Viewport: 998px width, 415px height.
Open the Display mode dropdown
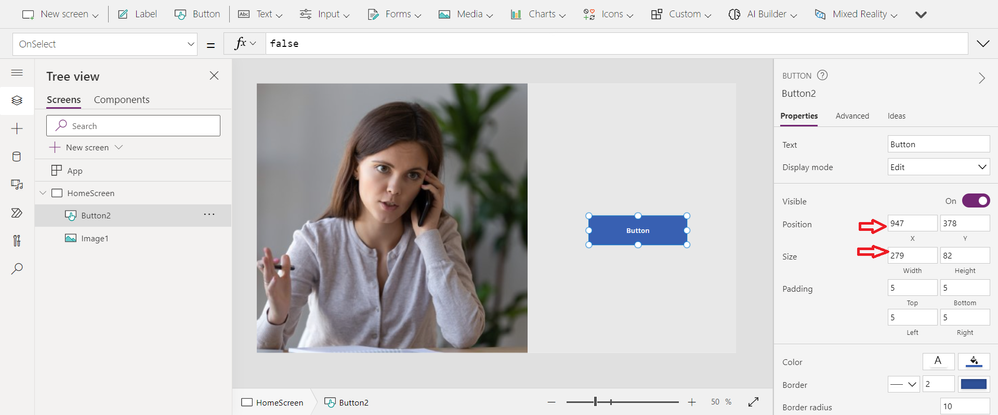coord(939,167)
